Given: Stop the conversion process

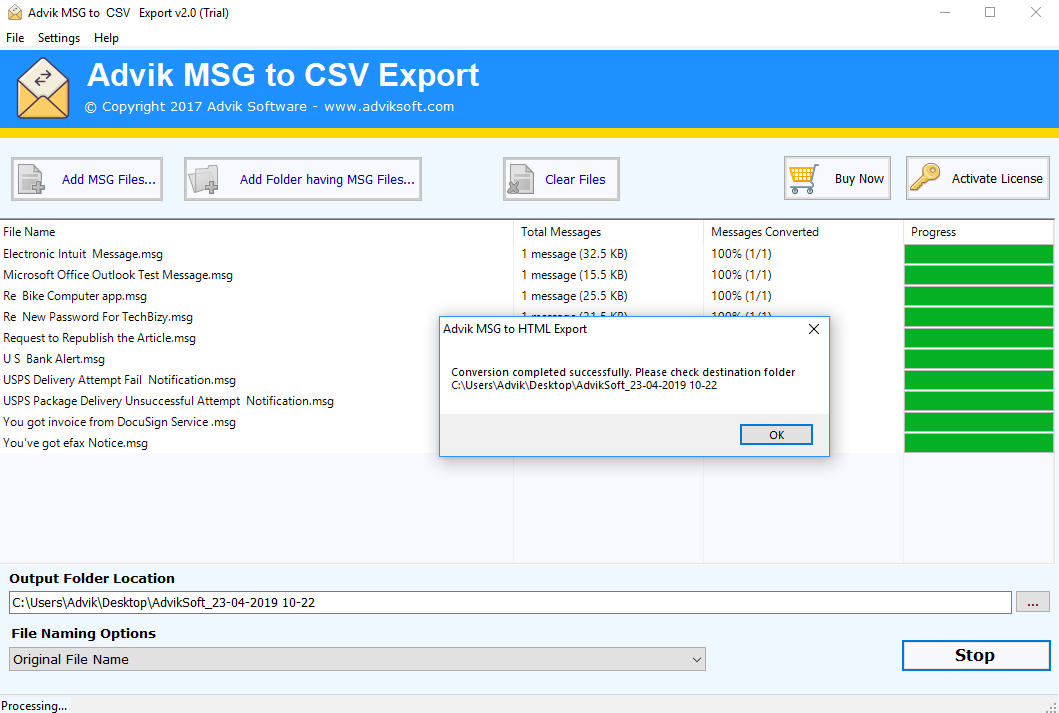Looking at the screenshot, I should pos(976,656).
